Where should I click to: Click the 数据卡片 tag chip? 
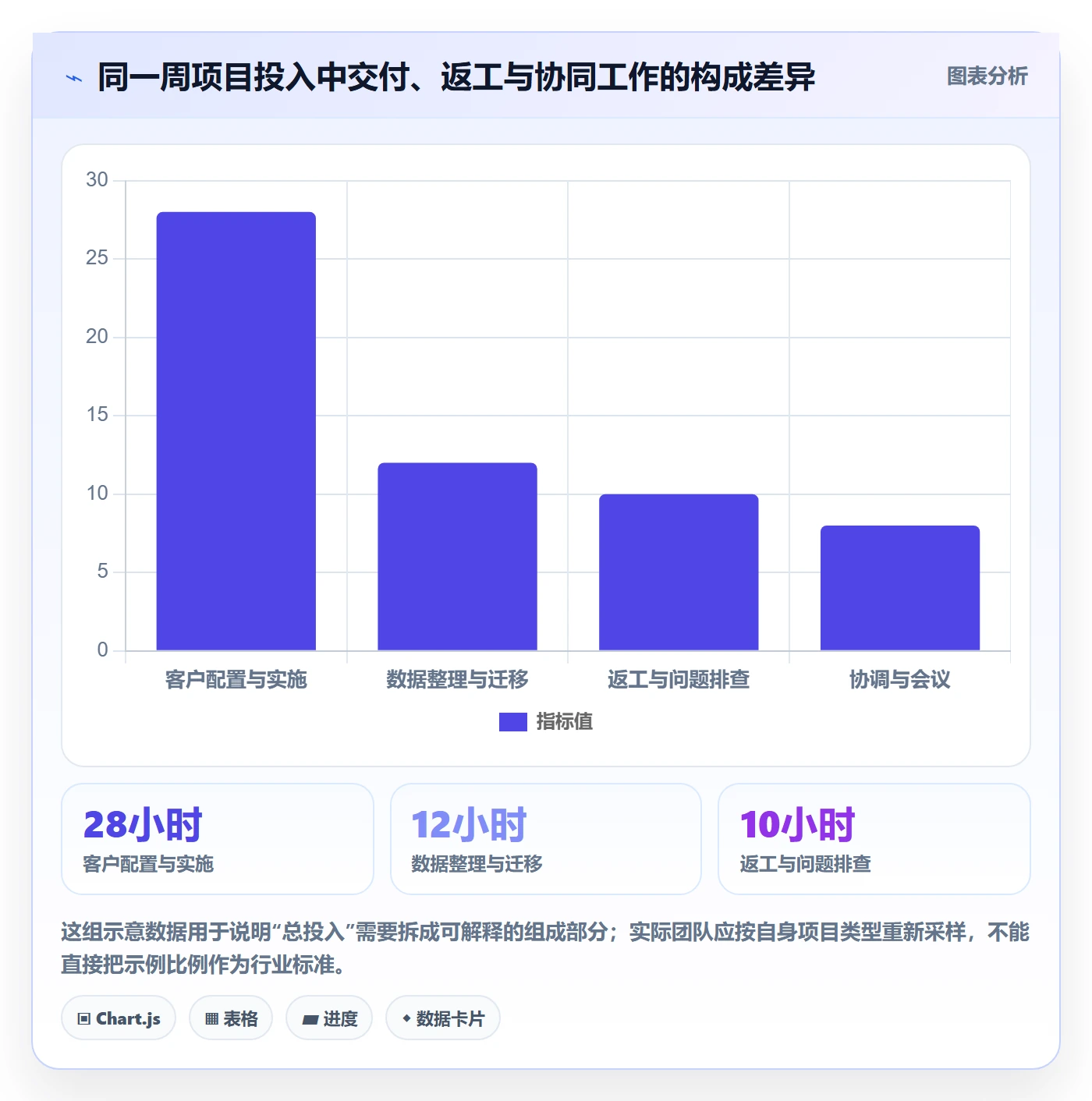click(443, 1018)
